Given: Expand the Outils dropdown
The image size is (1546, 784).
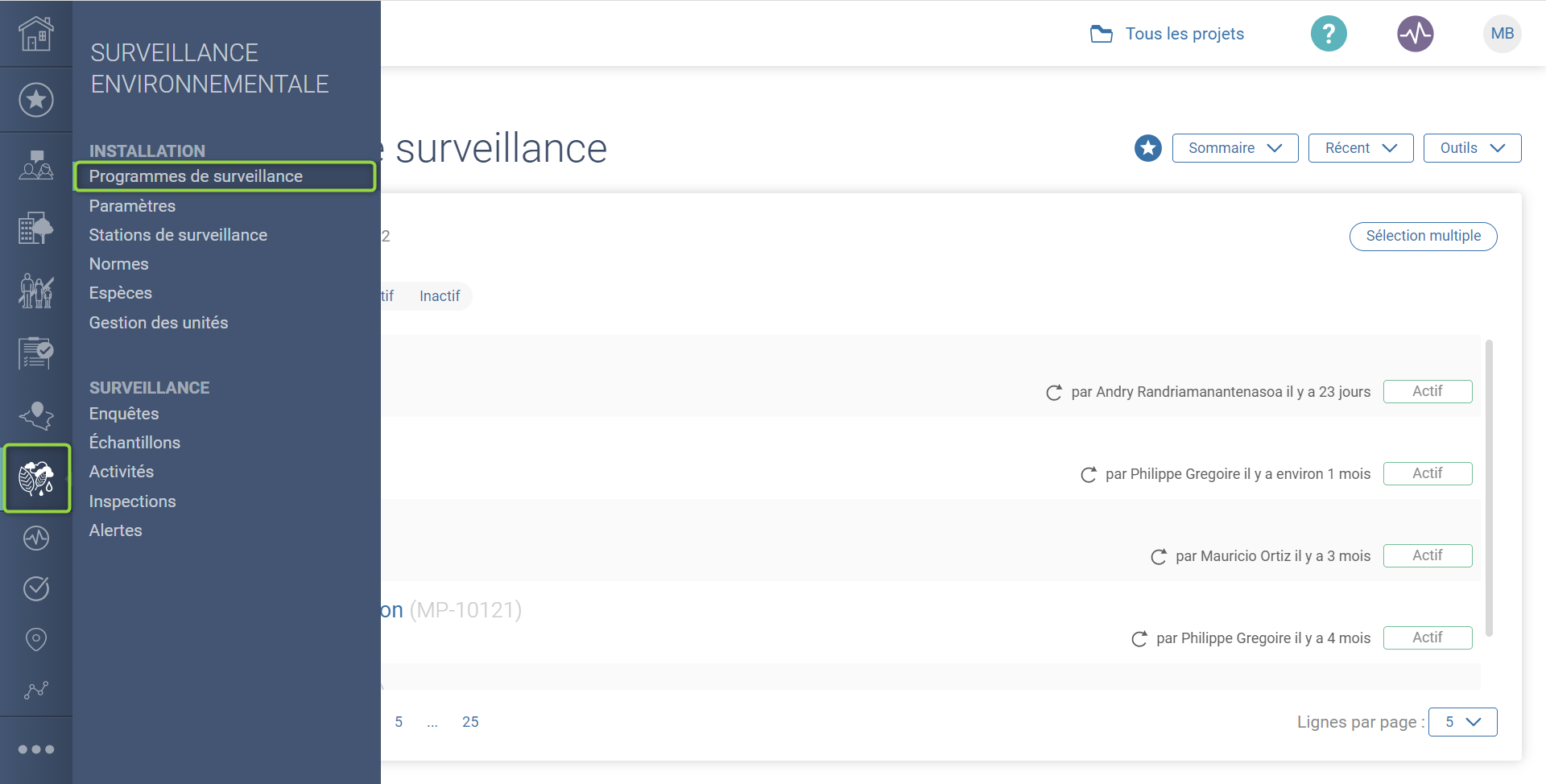Looking at the screenshot, I should click(1472, 148).
